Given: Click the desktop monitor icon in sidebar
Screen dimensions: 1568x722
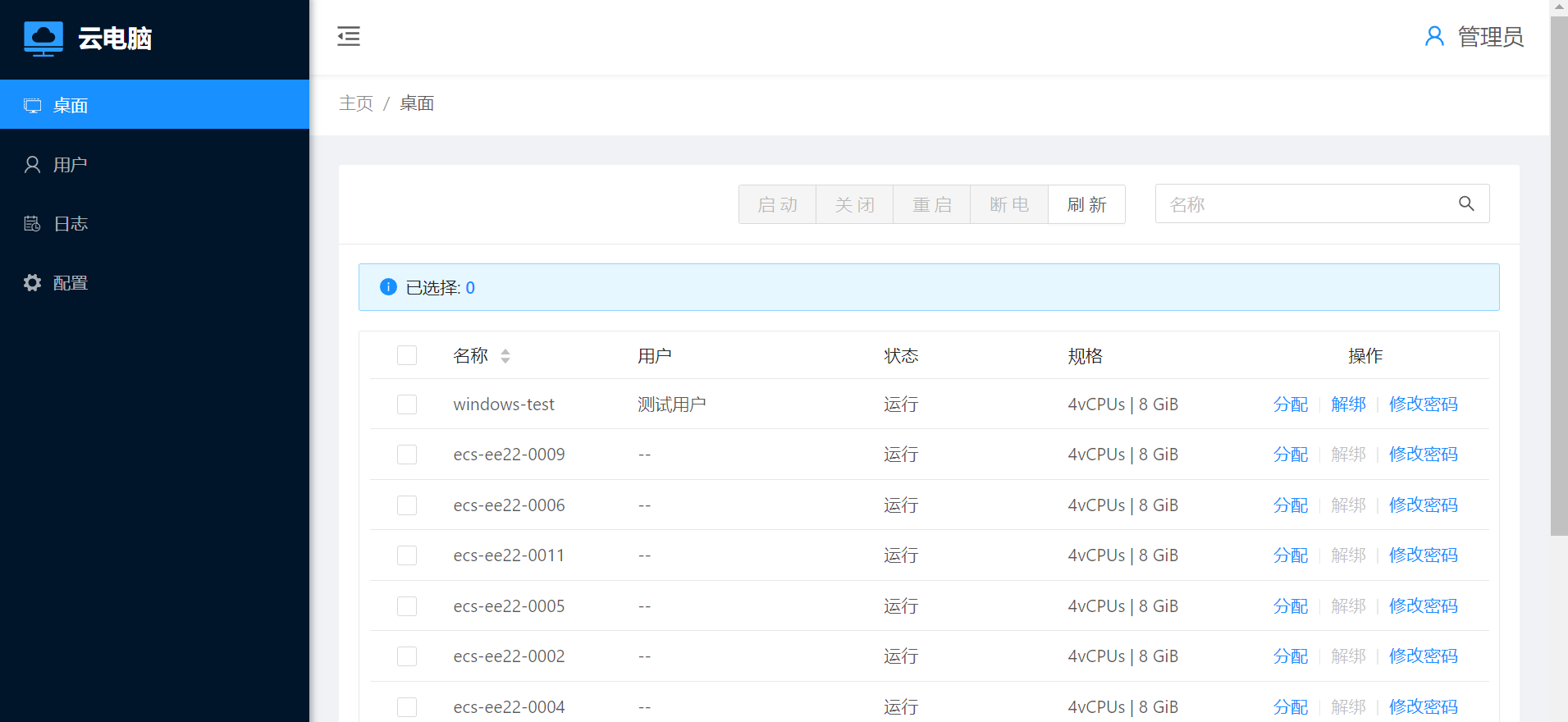Looking at the screenshot, I should [33, 105].
